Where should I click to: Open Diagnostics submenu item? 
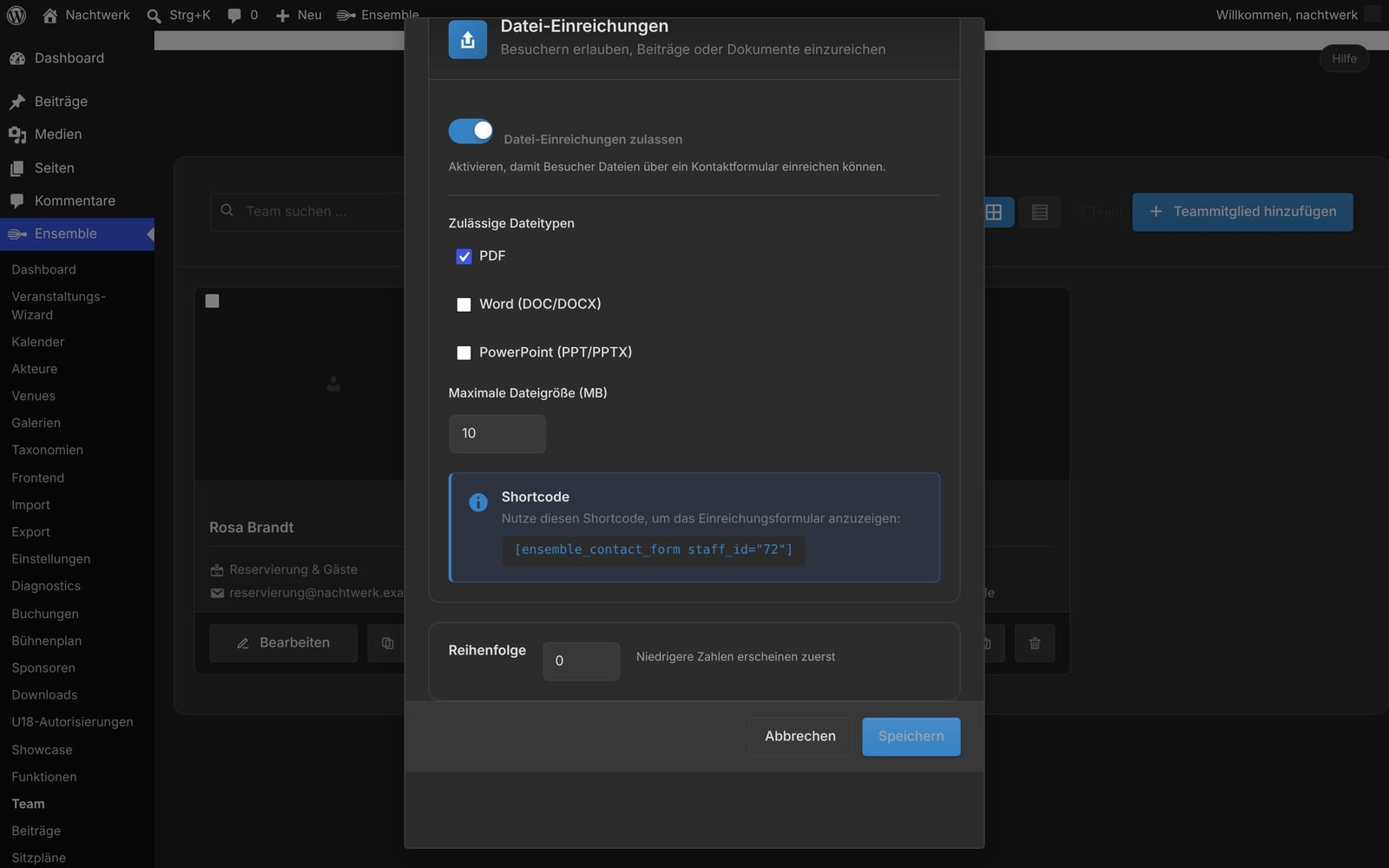46,586
